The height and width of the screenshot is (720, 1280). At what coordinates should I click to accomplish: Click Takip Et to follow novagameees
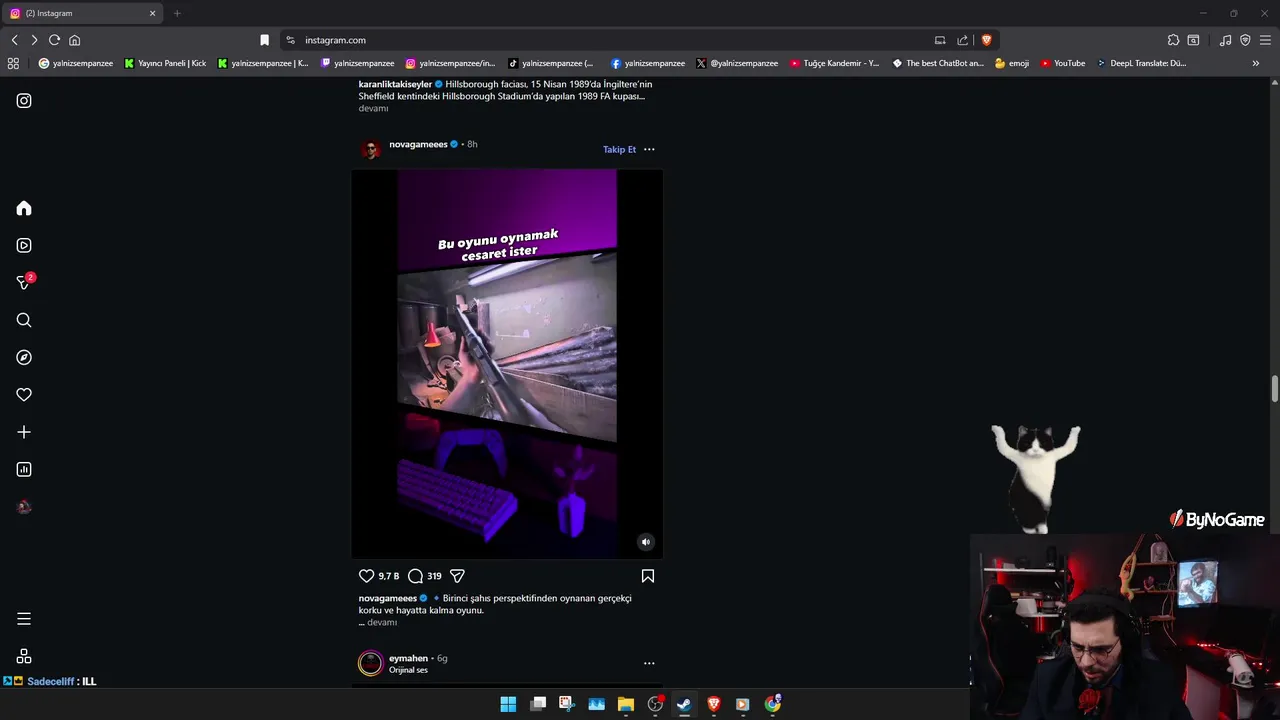(x=619, y=149)
